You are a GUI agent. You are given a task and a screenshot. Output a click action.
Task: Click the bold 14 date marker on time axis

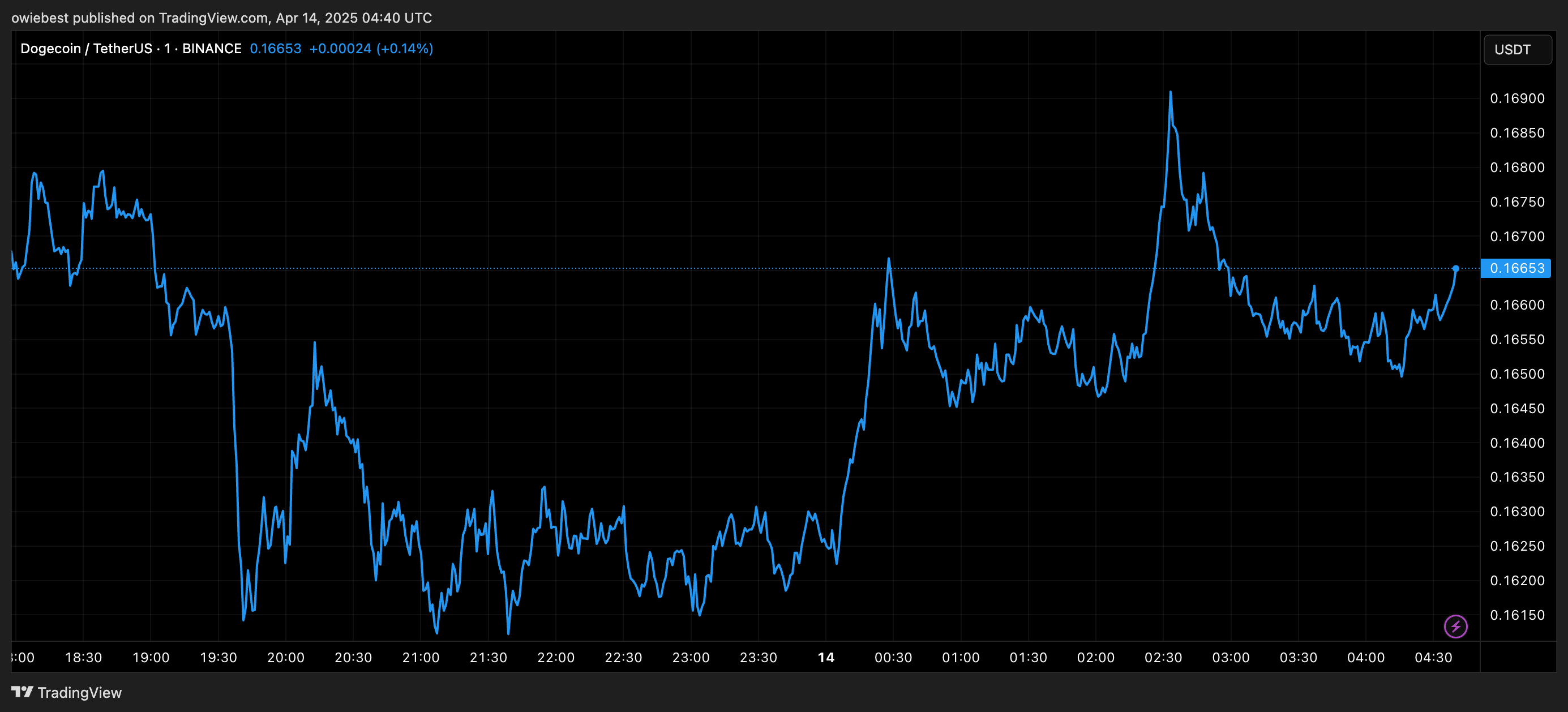[826, 657]
